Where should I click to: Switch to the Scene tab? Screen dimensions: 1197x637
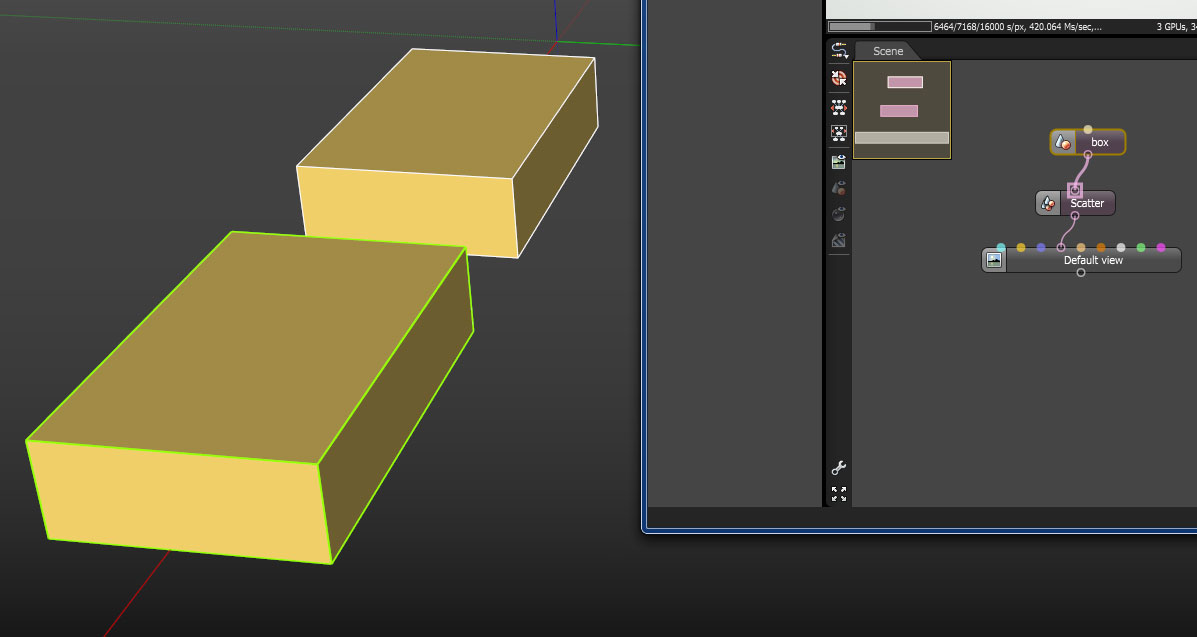click(x=888, y=51)
